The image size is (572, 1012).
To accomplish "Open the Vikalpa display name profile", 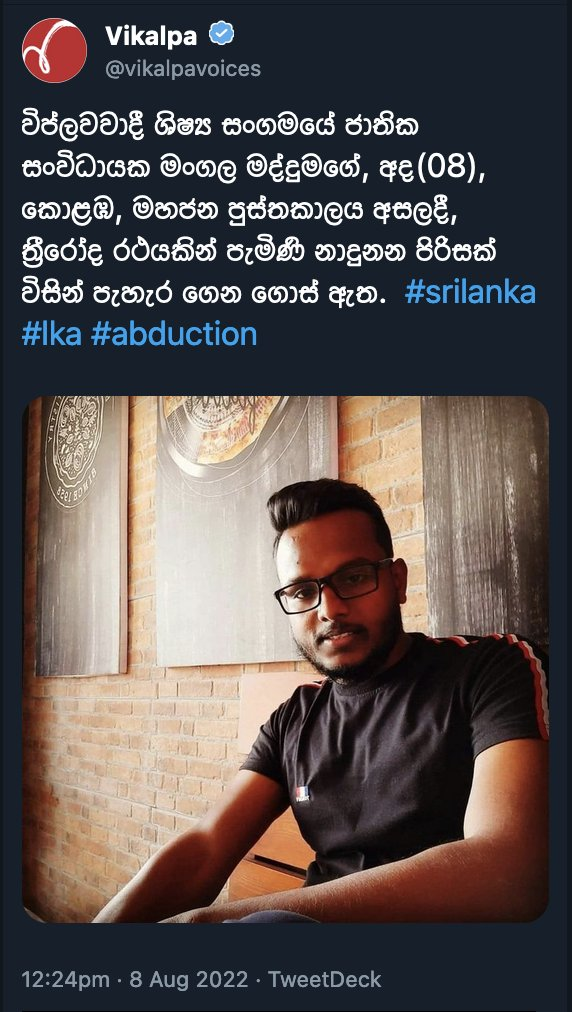I will [151, 36].
